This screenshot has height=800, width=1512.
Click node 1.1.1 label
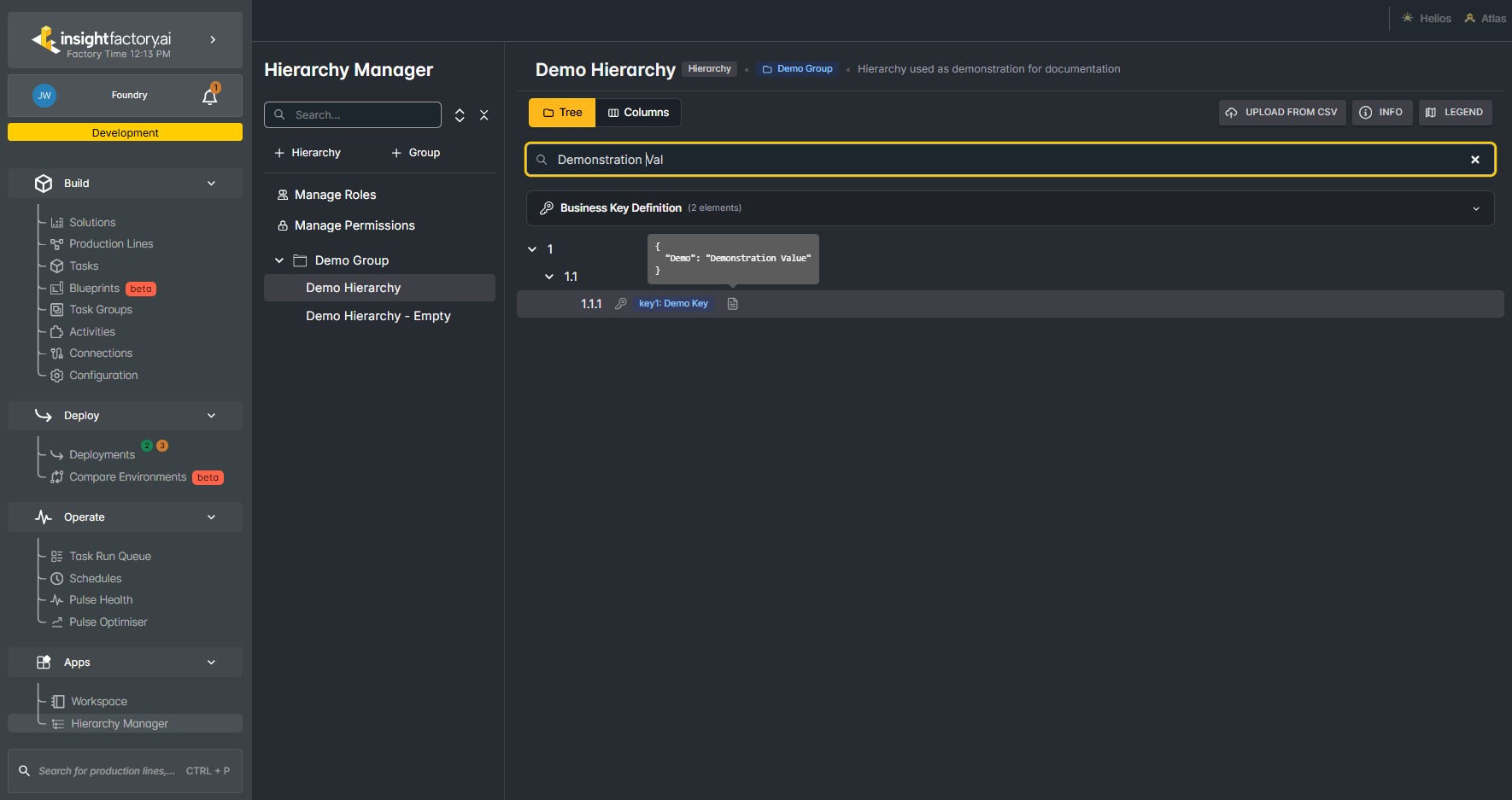(x=591, y=304)
